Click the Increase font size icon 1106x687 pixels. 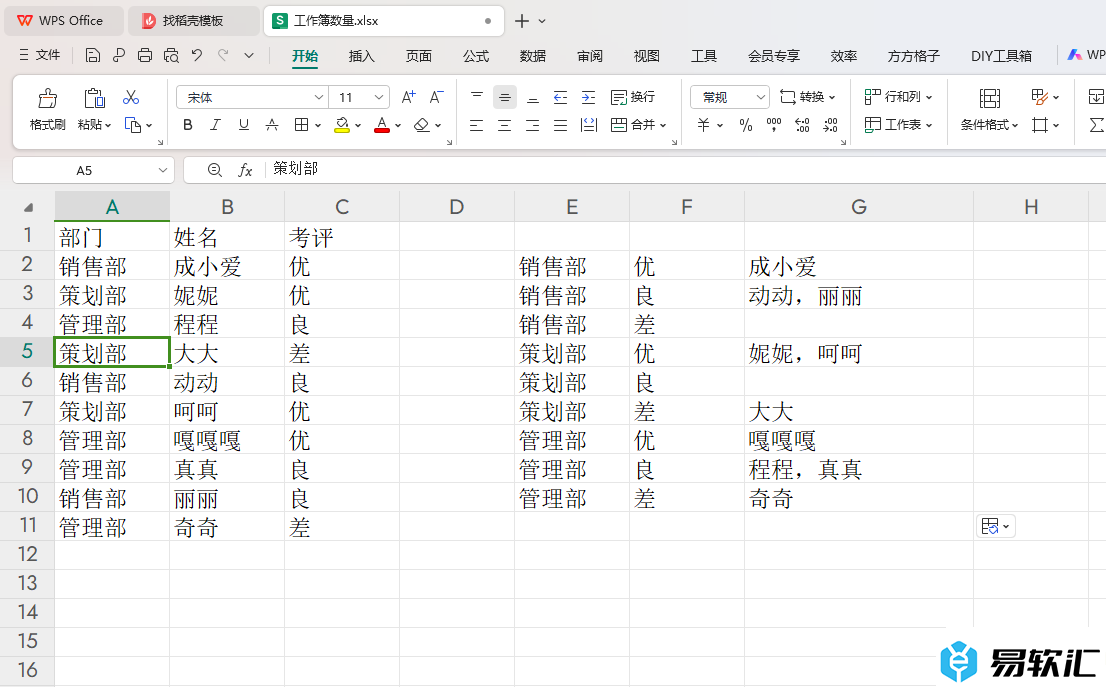coord(408,97)
